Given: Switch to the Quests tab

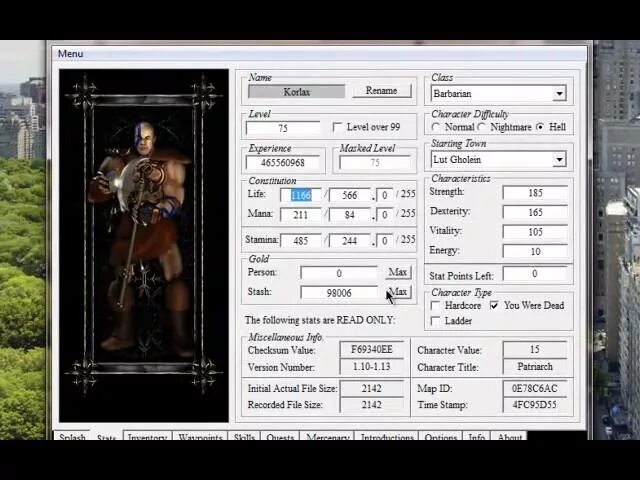Looking at the screenshot, I should pyautogui.click(x=280, y=436).
